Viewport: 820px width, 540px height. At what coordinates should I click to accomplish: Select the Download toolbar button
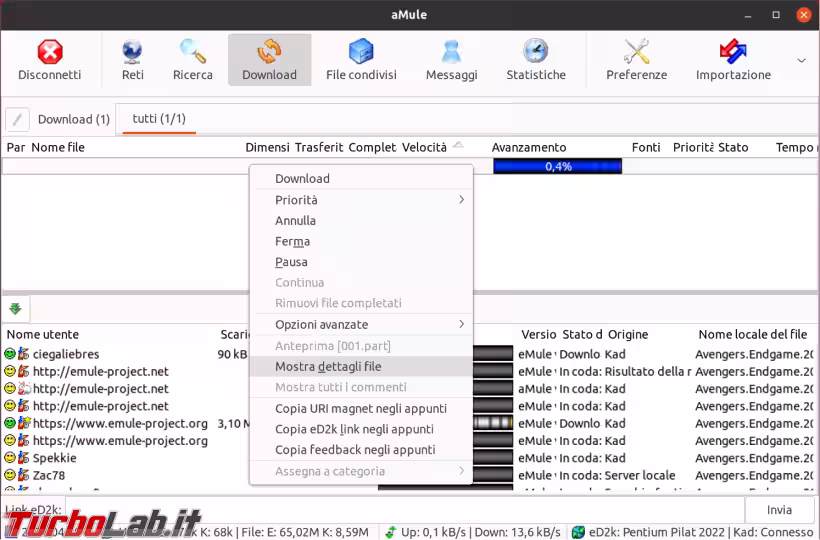pos(269,60)
